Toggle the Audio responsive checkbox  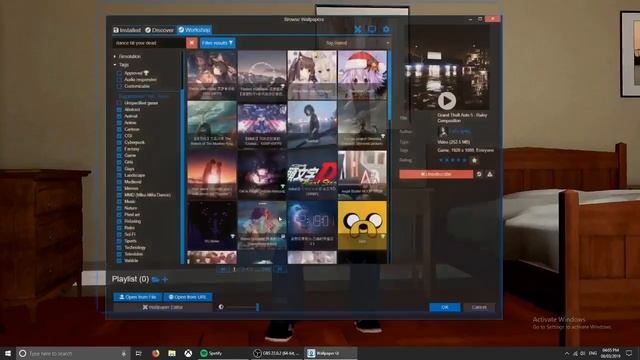(120, 80)
